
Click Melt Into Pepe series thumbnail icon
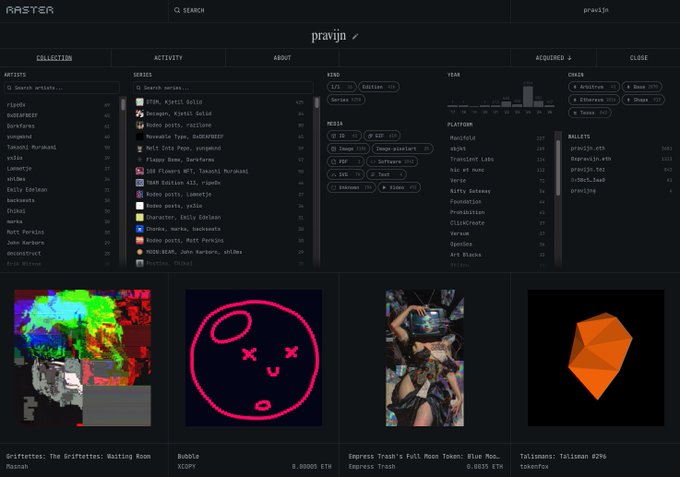[140, 148]
